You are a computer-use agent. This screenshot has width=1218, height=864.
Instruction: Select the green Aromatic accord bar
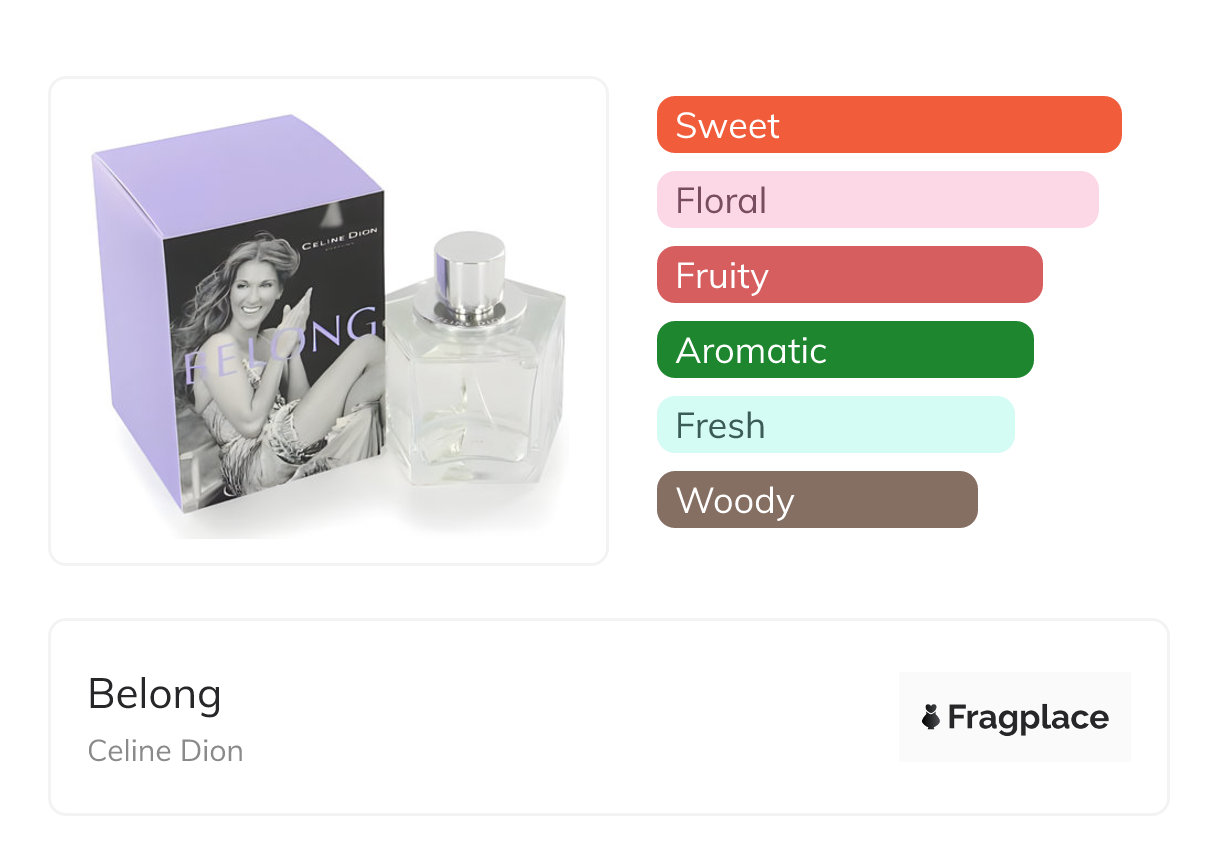(844, 350)
